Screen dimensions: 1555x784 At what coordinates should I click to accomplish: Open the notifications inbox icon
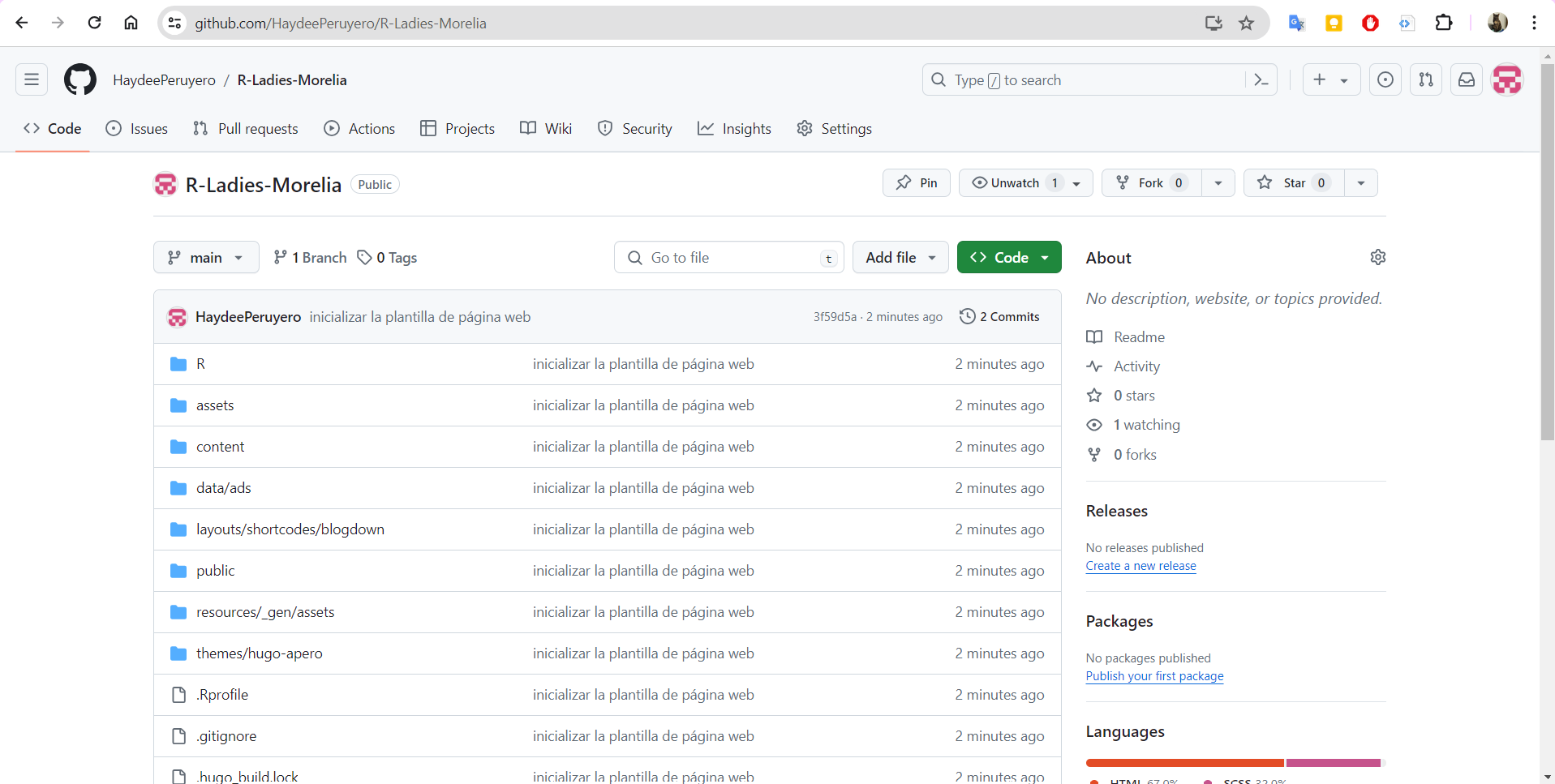[1467, 79]
